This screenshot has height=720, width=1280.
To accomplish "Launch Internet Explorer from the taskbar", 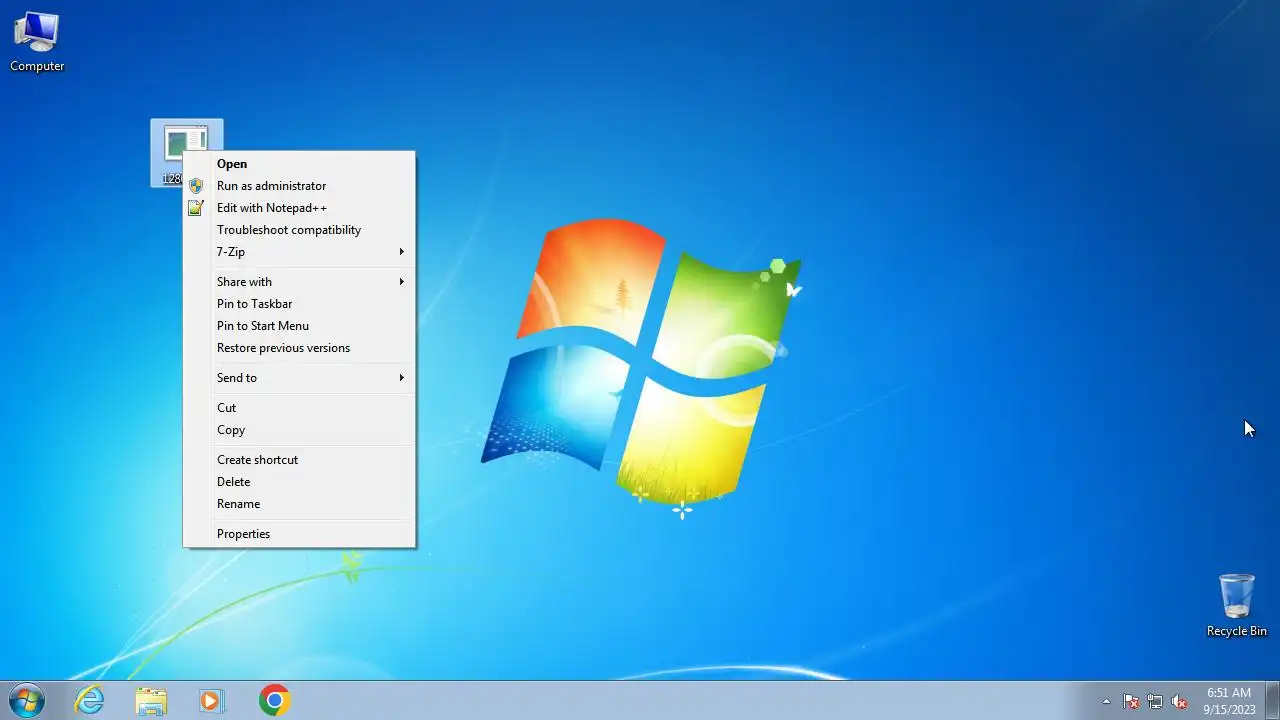I will tap(90, 700).
